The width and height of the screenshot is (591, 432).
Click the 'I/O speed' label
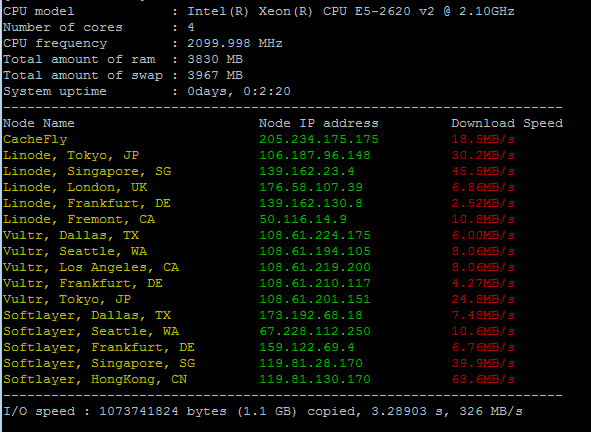click(39, 412)
